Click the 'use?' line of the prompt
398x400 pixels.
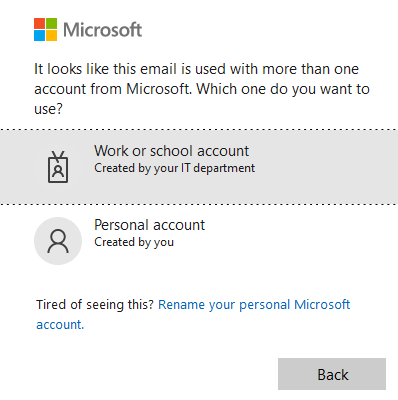click(48, 109)
